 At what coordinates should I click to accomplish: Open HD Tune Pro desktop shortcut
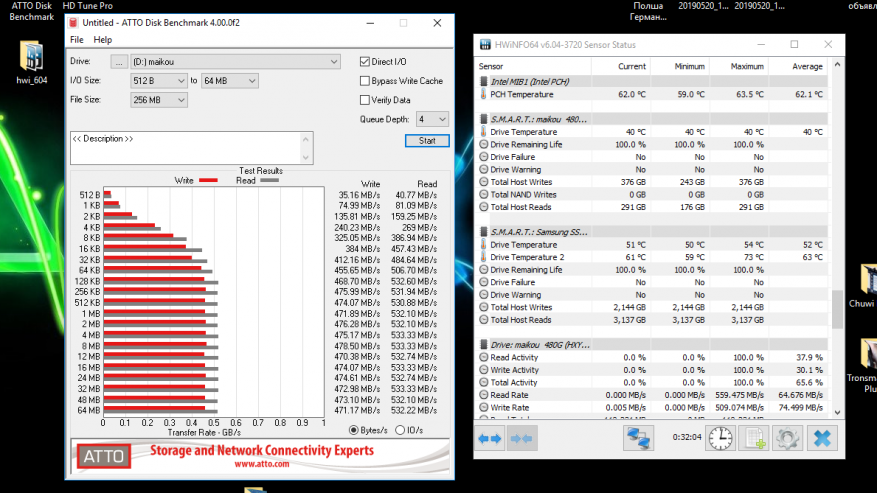click(x=88, y=6)
